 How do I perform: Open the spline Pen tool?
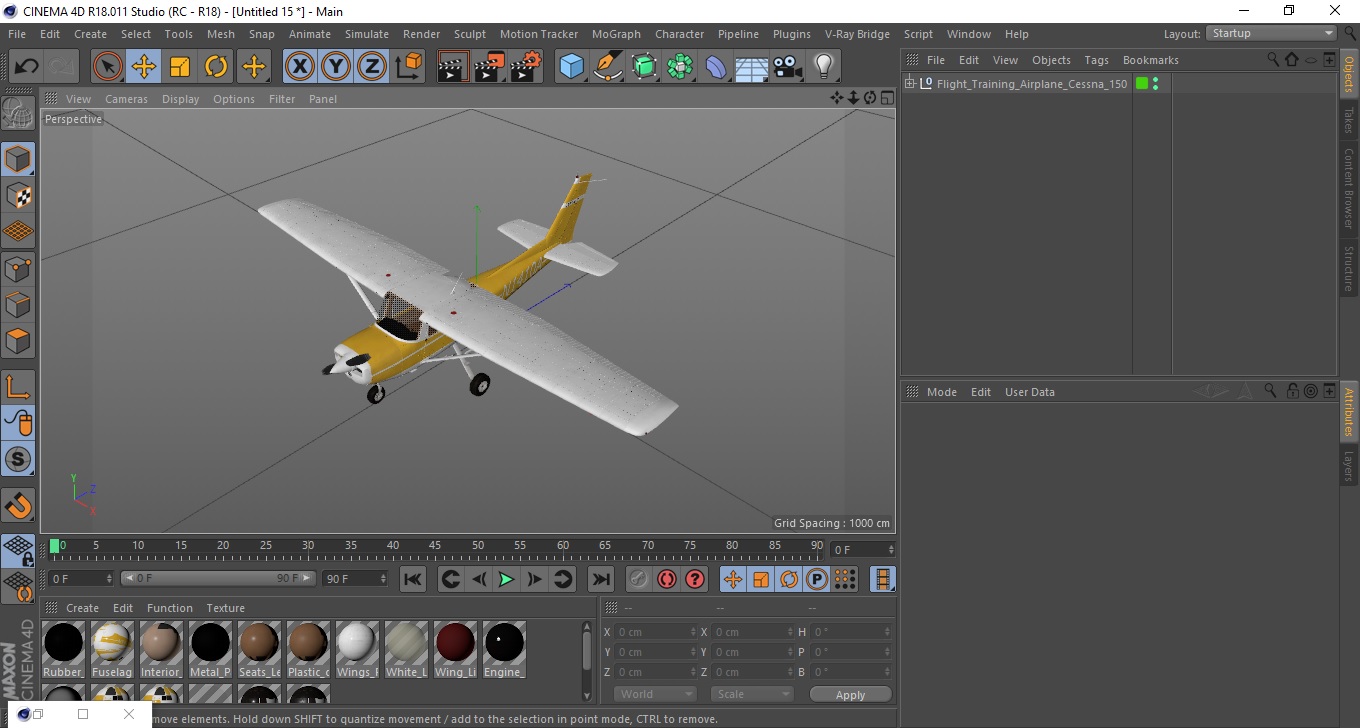[608, 67]
